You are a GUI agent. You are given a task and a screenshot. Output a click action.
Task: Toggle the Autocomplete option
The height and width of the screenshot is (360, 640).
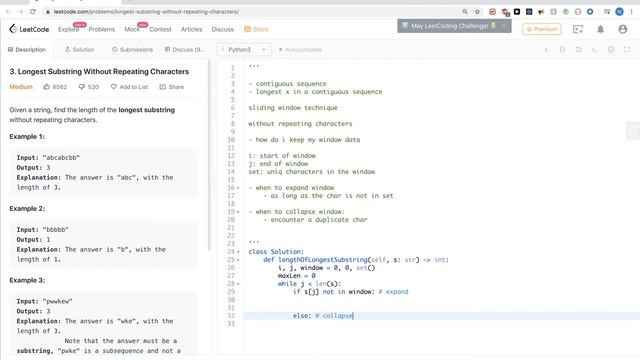coord(300,49)
